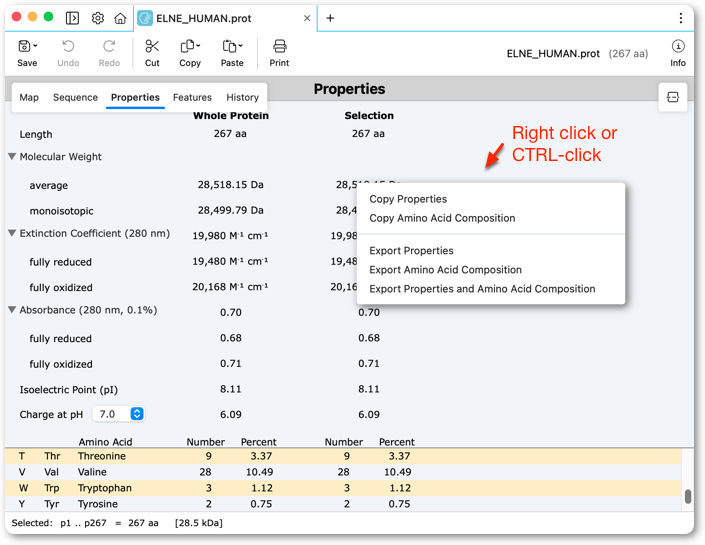The image size is (705, 545).
Task: Click the whole protein charge value 6.09
Action: click(231, 415)
